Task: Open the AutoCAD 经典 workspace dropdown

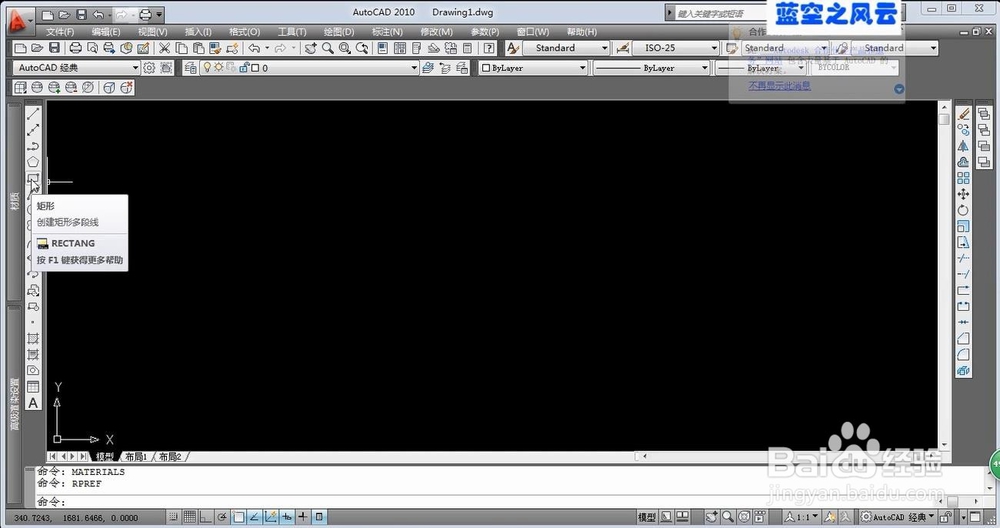Action: click(x=77, y=68)
